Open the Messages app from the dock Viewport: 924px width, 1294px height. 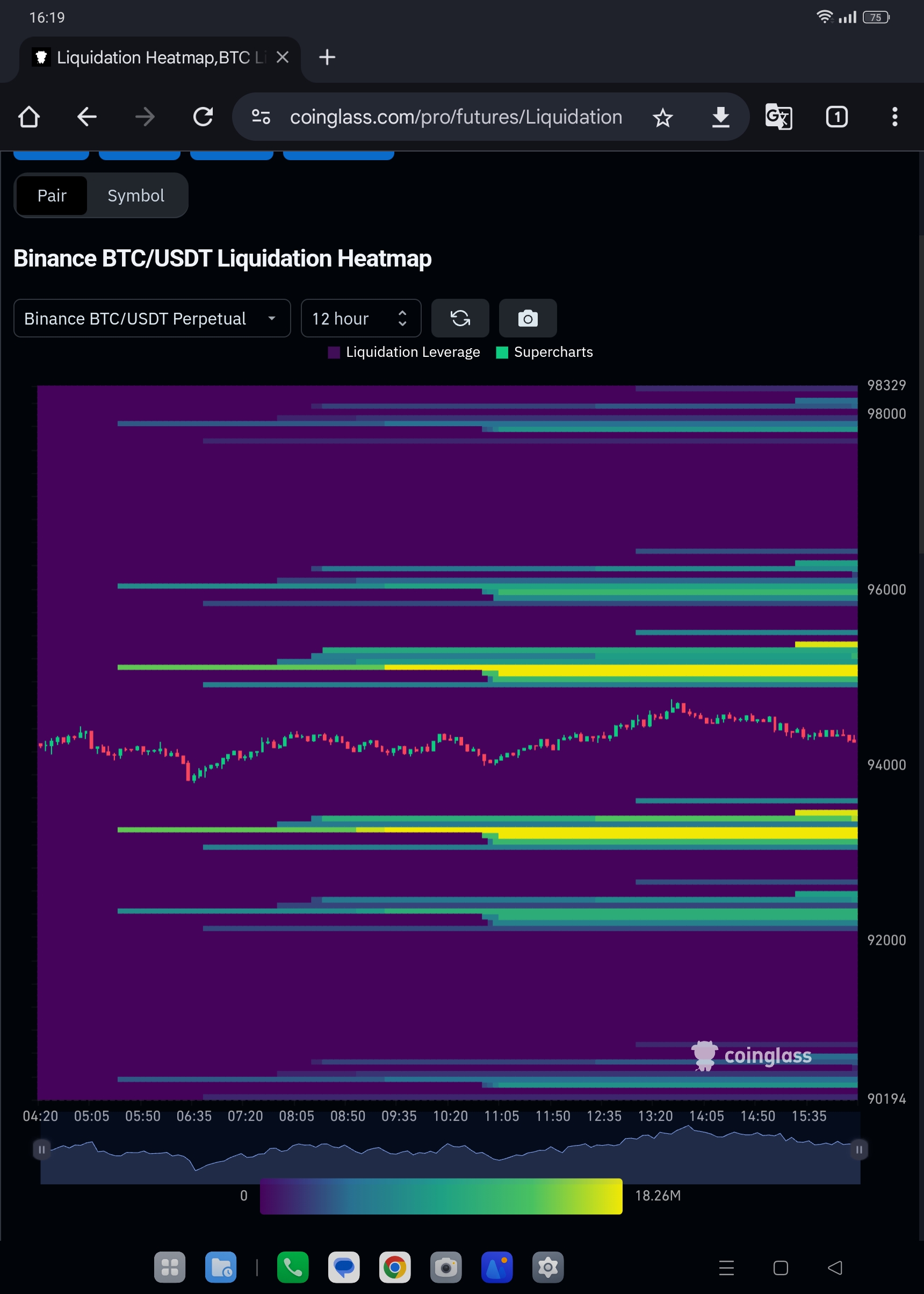pyautogui.click(x=344, y=1267)
